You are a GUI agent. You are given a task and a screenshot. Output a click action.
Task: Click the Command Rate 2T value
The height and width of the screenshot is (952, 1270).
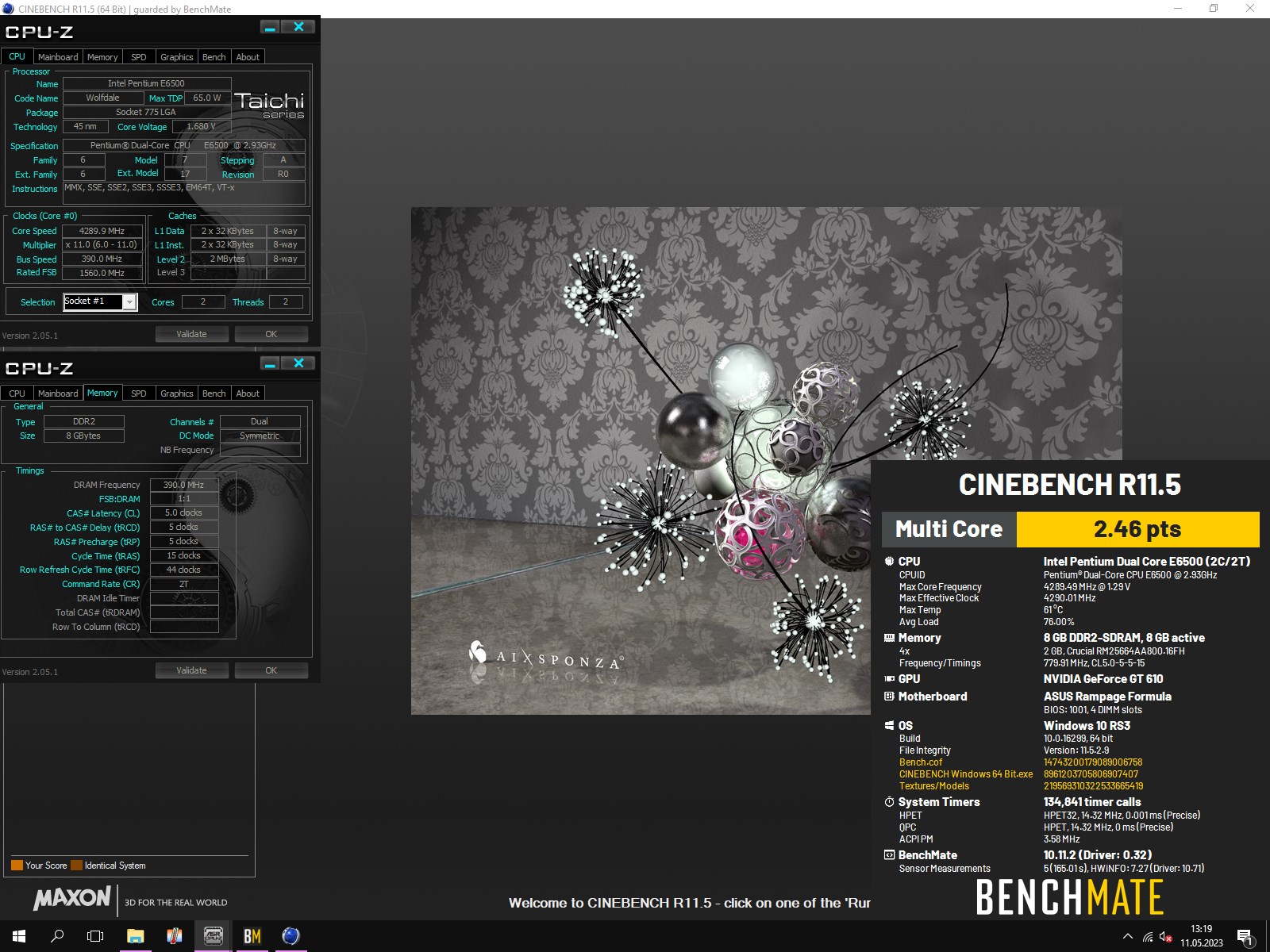(x=184, y=584)
